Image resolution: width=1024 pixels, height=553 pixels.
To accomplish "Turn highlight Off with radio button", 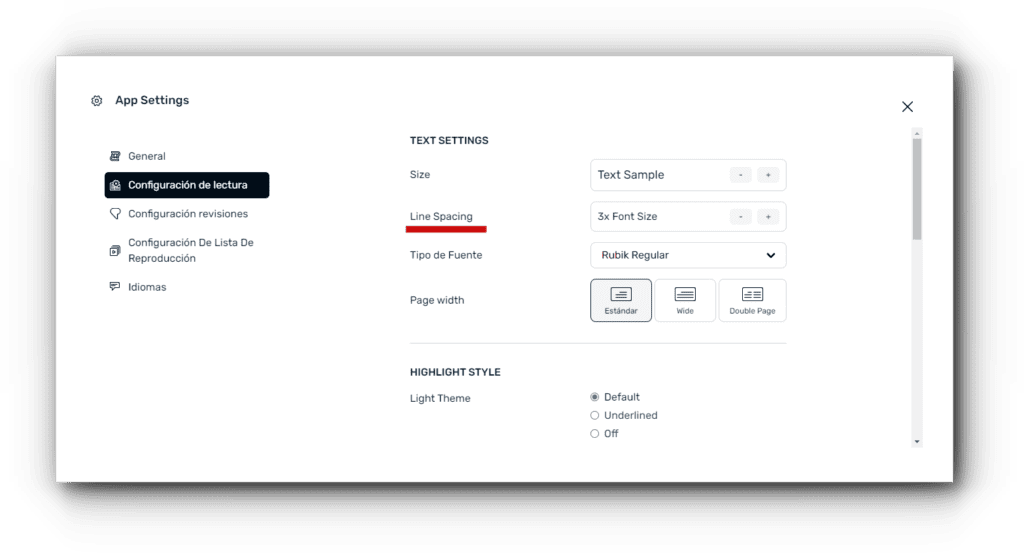I will click(x=595, y=434).
